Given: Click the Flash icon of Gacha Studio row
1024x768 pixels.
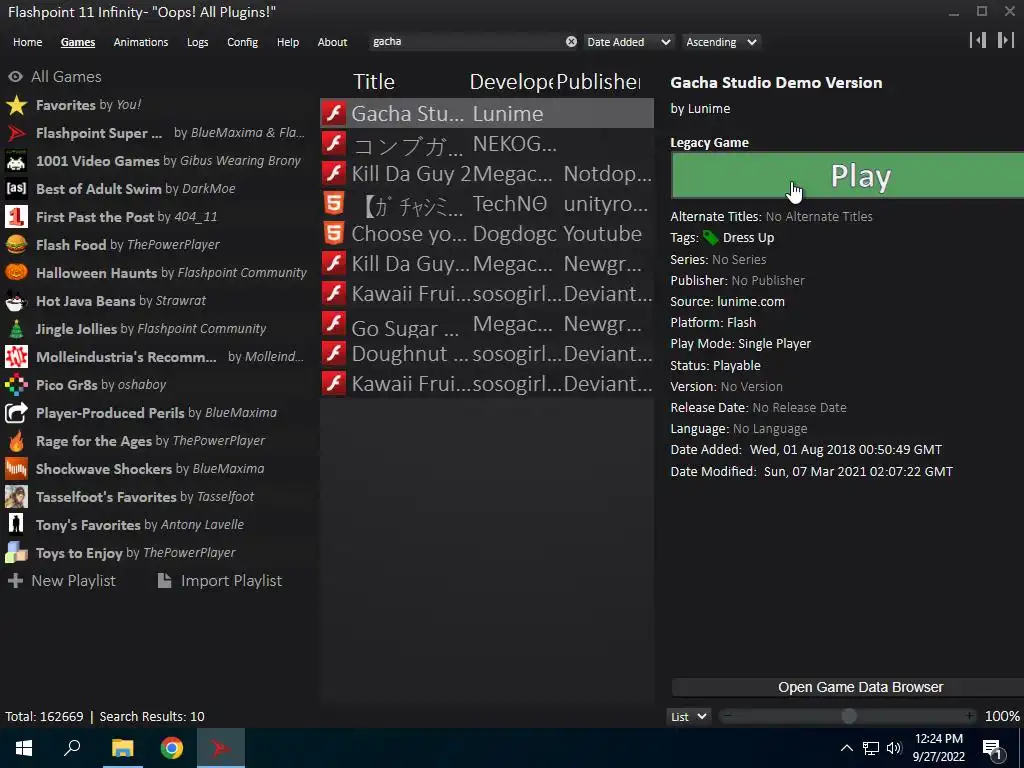Looking at the screenshot, I should [334, 113].
